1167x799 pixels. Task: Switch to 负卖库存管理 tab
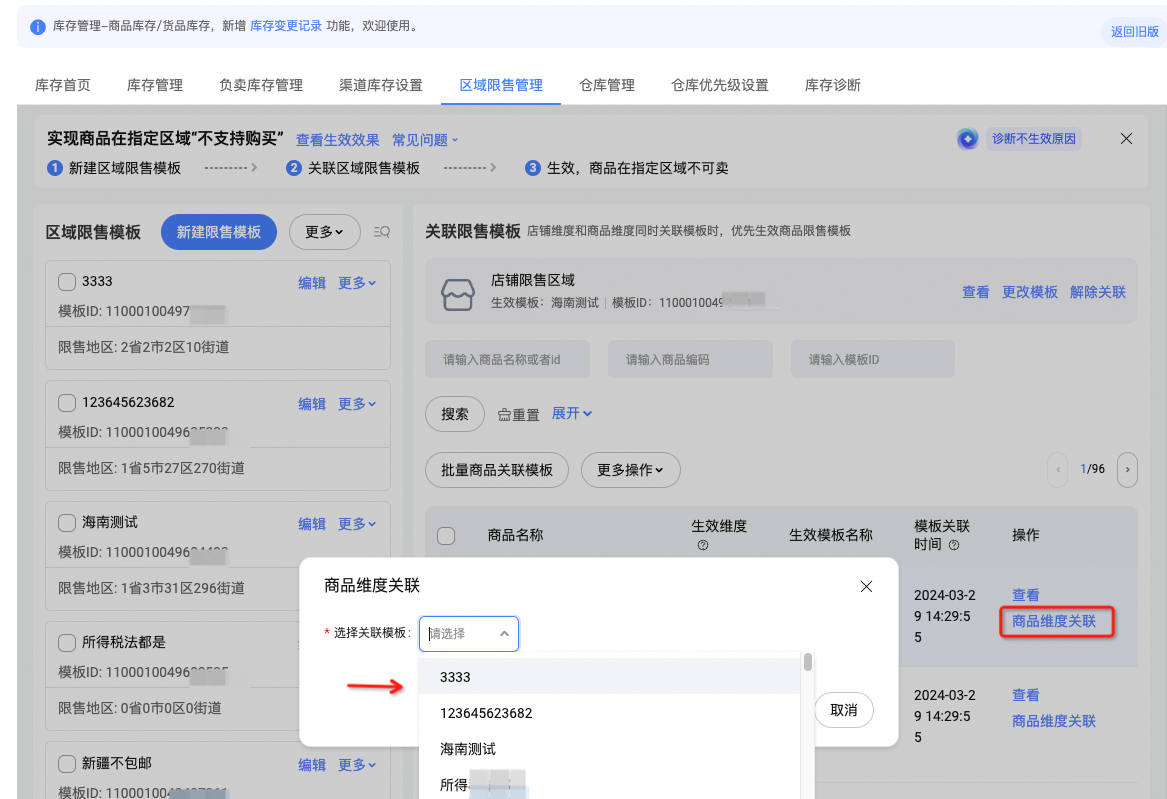coord(261,85)
